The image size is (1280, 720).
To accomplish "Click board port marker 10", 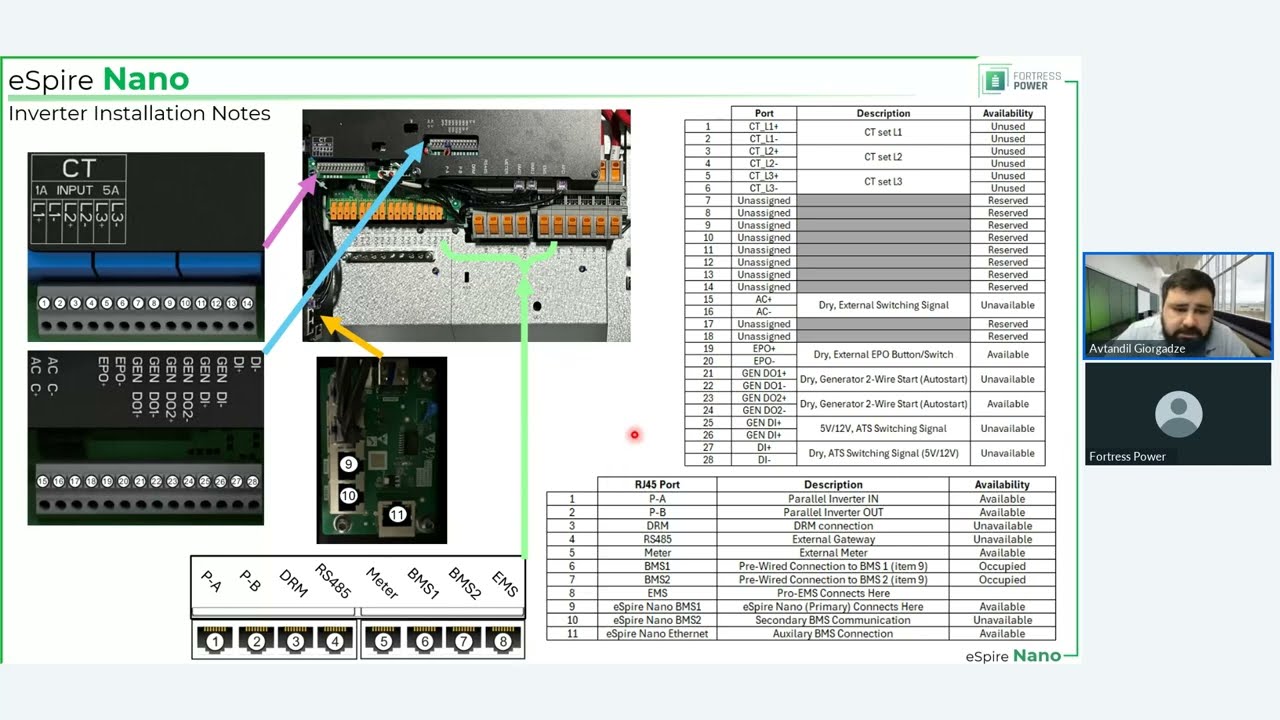I will click(x=349, y=496).
